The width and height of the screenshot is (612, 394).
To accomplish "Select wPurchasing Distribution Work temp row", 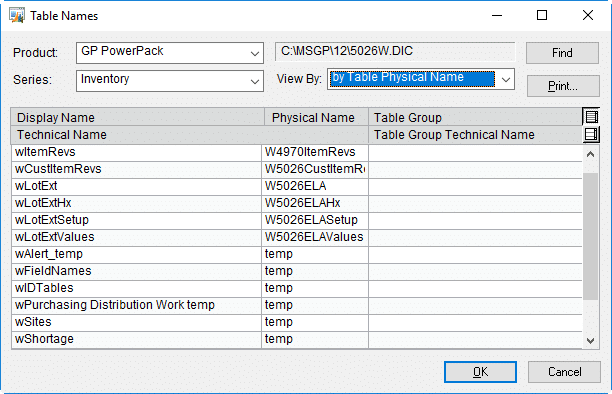I will (297, 305).
